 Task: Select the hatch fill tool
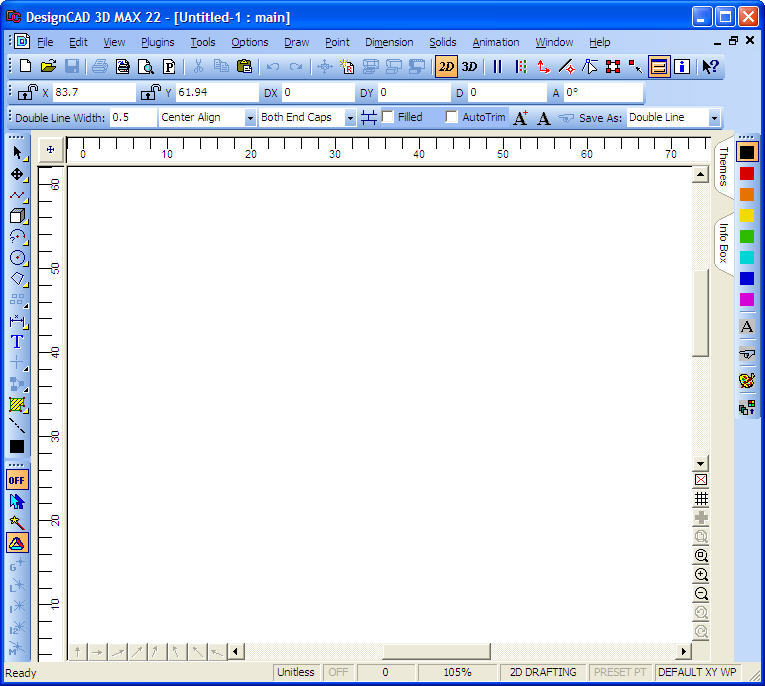17,404
